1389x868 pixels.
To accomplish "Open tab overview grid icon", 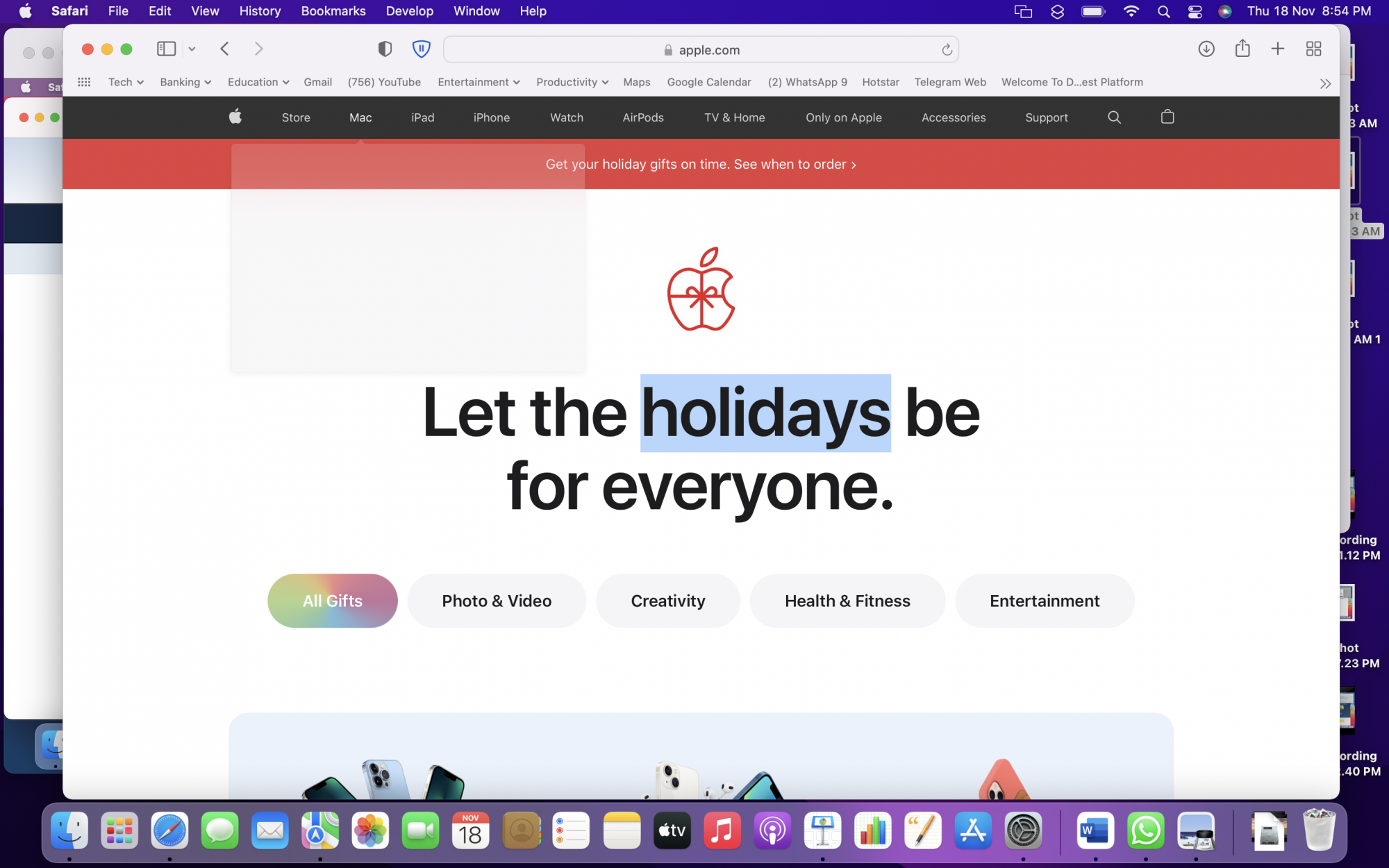I will [x=1313, y=49].
